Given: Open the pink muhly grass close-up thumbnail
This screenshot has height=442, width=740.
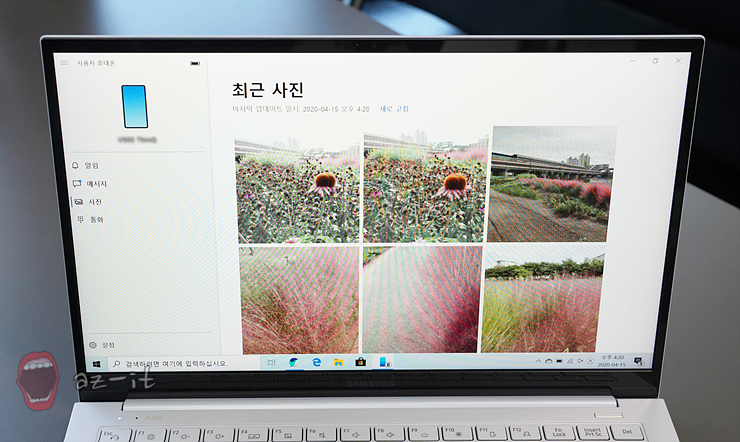Looking at the screenshot, I should click(300, 300).
